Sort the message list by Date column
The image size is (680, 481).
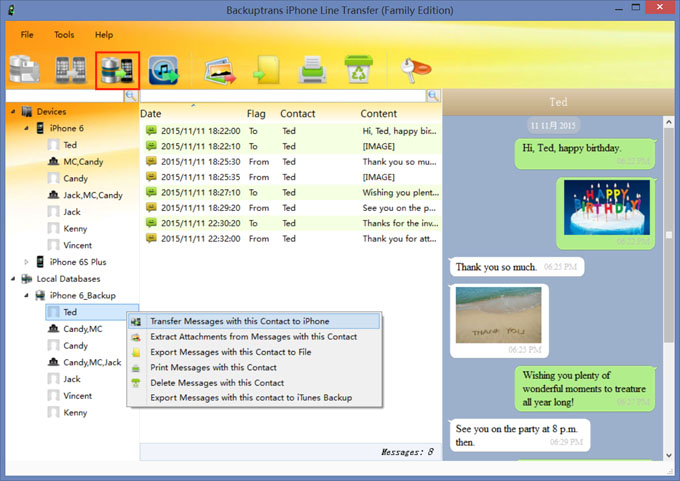(150, 114)
